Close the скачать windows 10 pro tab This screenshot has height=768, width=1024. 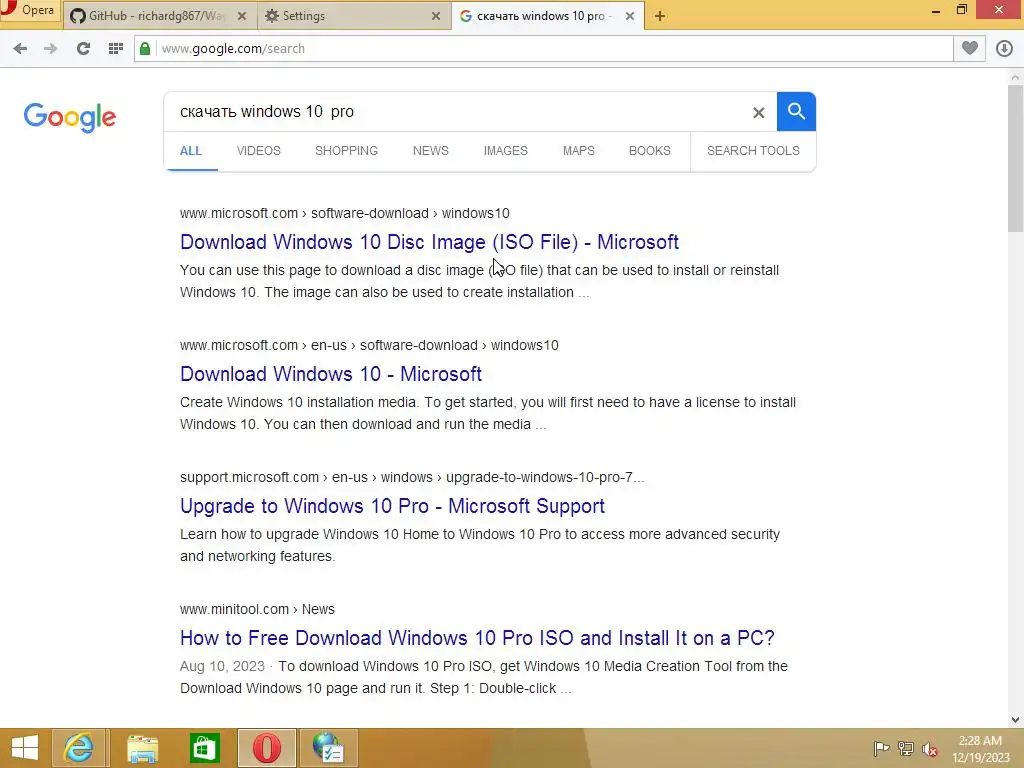pos(630,16)
